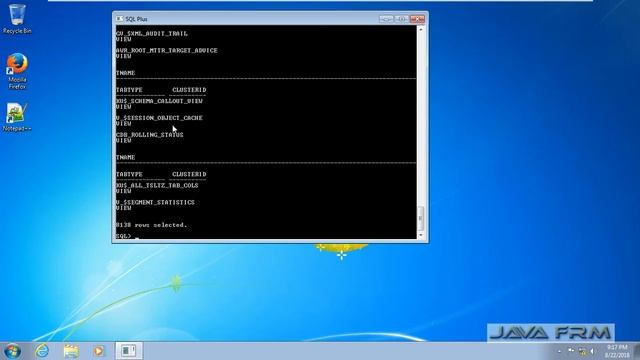
Task: Launch Mozilla Firefox from the desktop
Action: (x=17, y=71)
